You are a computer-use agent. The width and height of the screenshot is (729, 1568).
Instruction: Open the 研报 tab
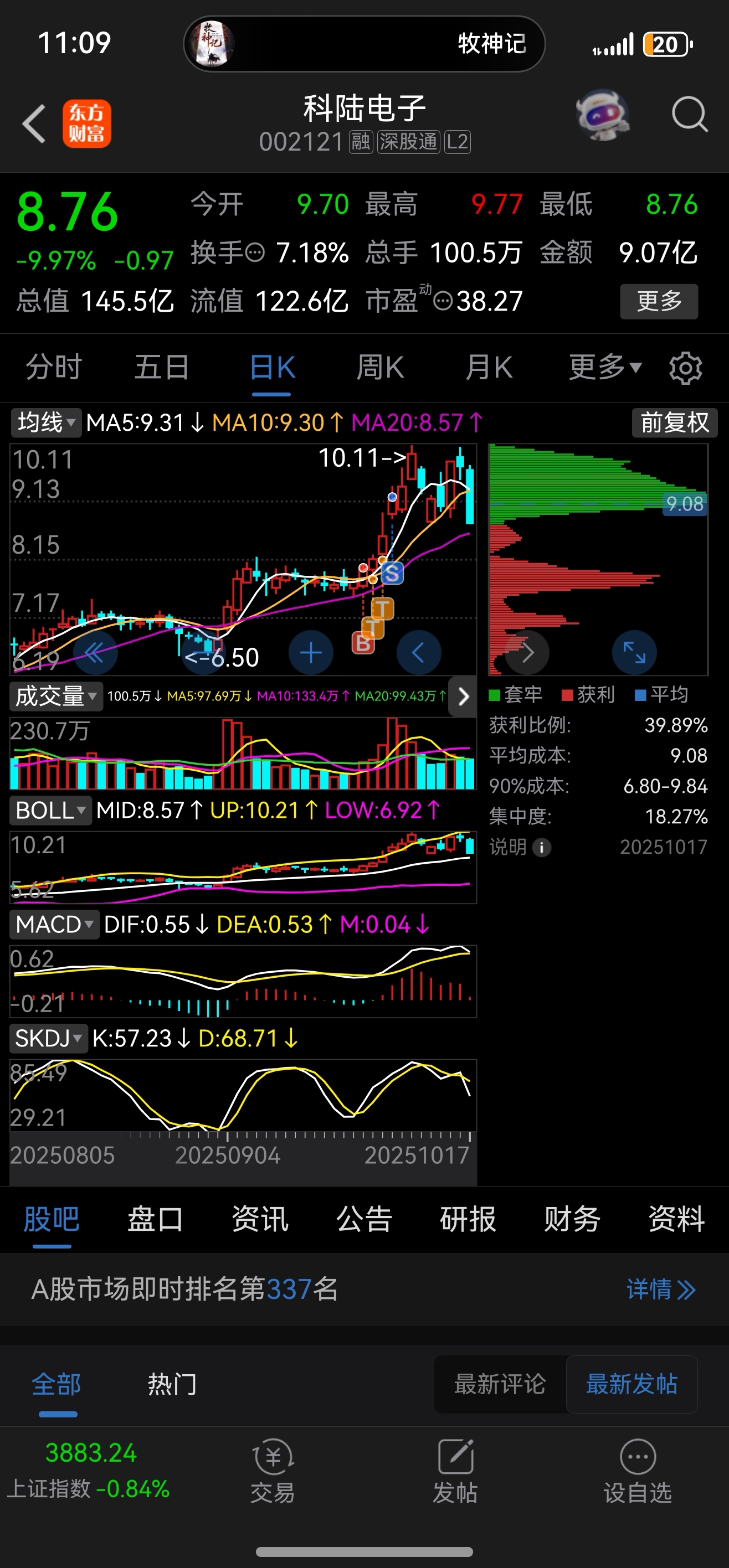click(468, 1219)
